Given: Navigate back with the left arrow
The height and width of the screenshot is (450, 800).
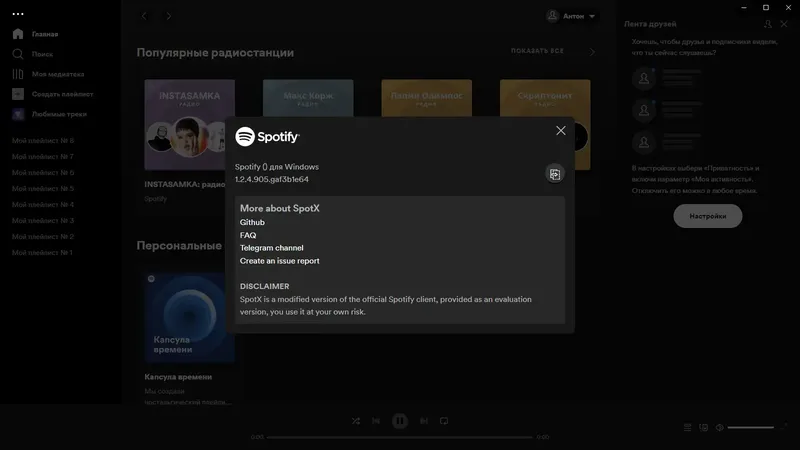Looking at the screenshot, I should (x=144, y=16).
